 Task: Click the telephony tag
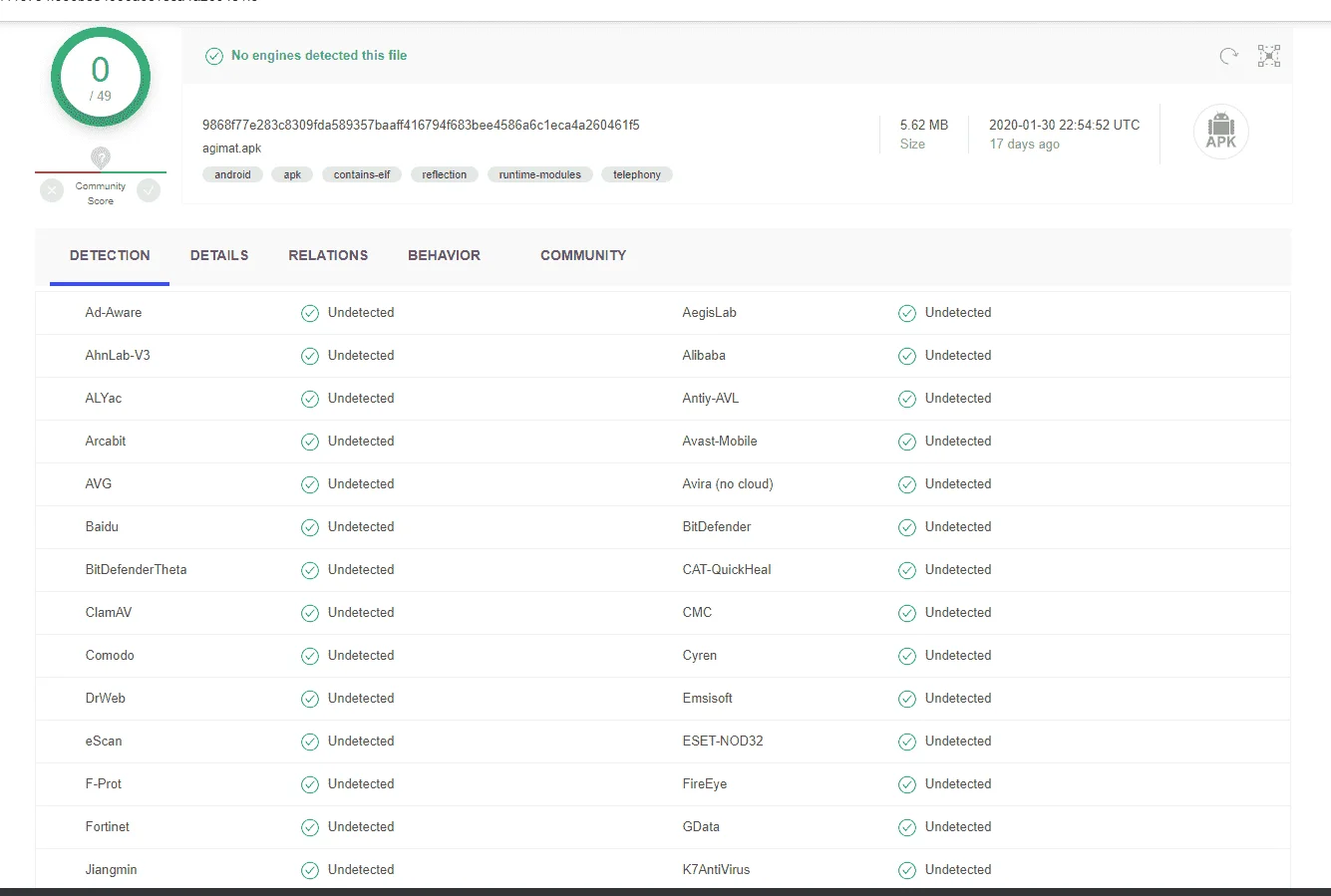(x=637, y=174)
